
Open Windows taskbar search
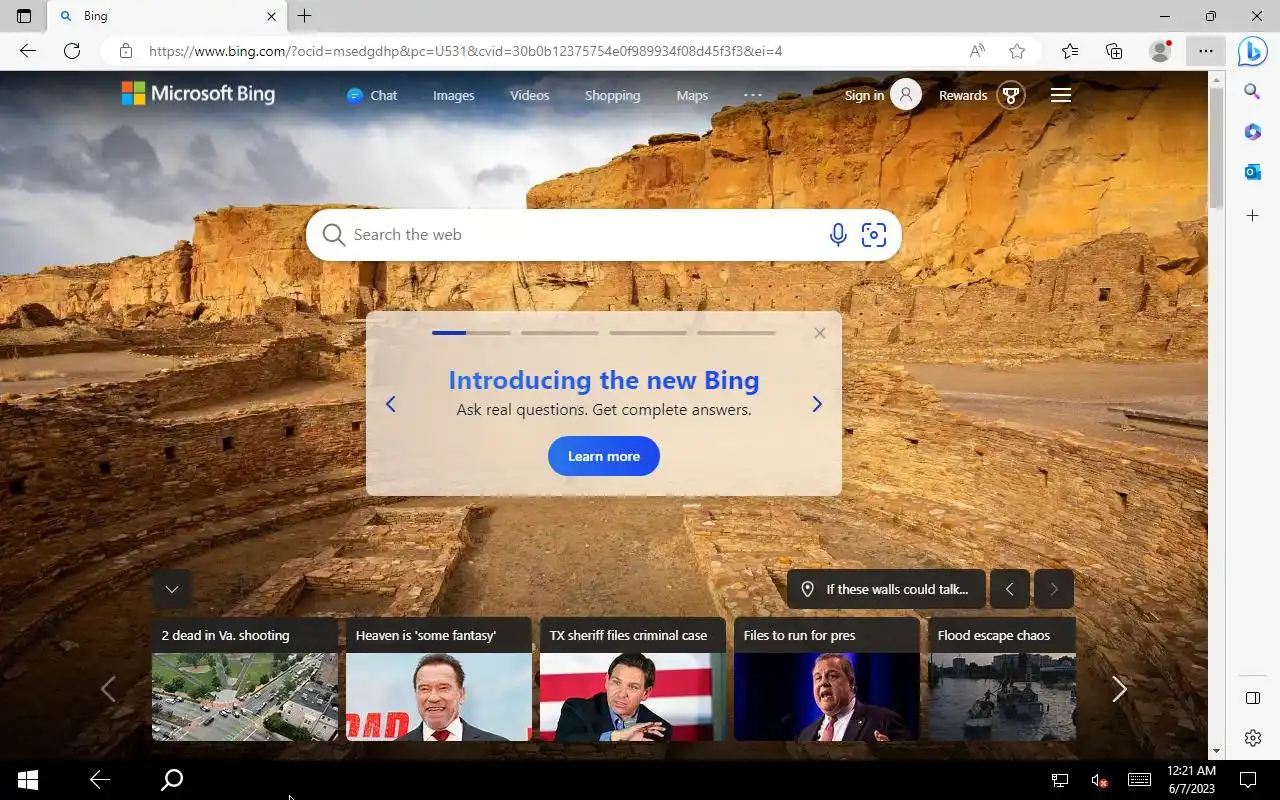click(x=172, y=780)
